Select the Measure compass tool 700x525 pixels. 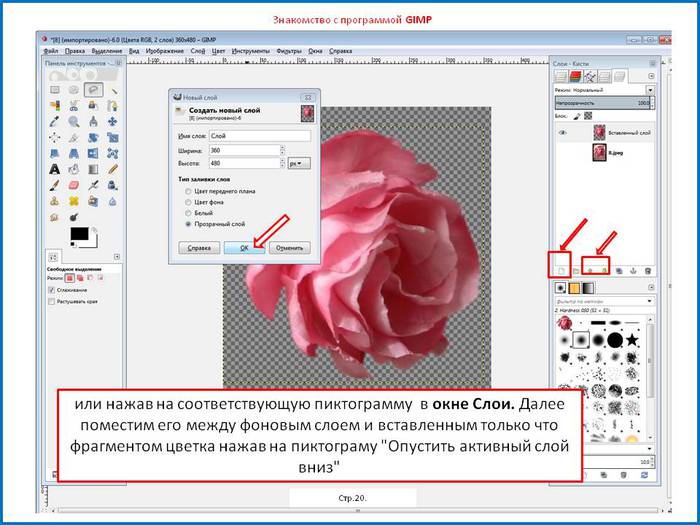click(x=93, y=121)
